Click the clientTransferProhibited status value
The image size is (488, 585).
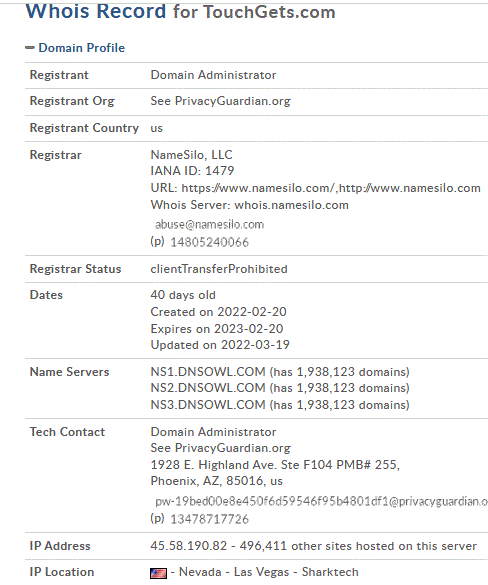[x=219, y=269]
